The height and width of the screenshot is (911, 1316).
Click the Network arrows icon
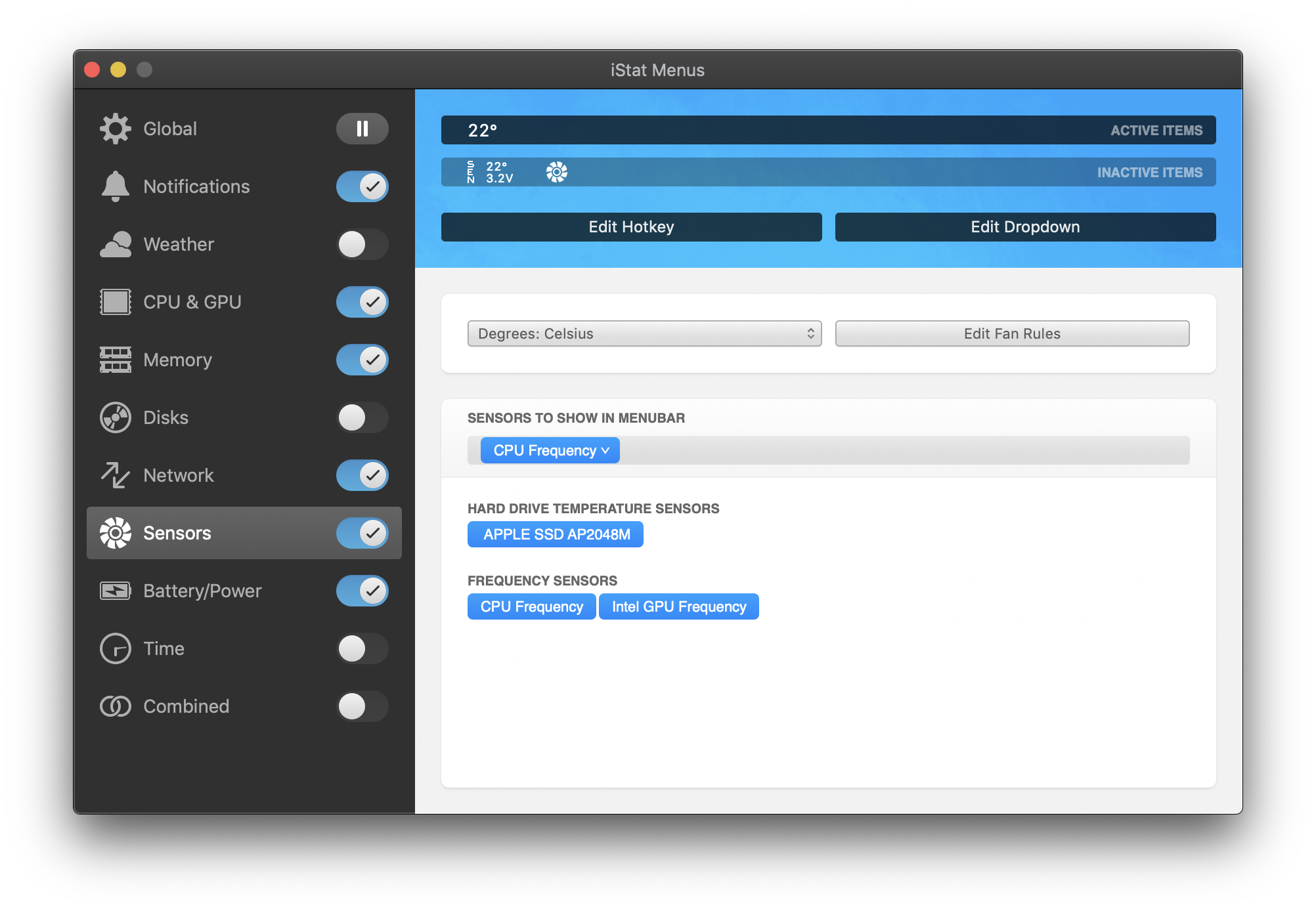[x=116, y=475]
